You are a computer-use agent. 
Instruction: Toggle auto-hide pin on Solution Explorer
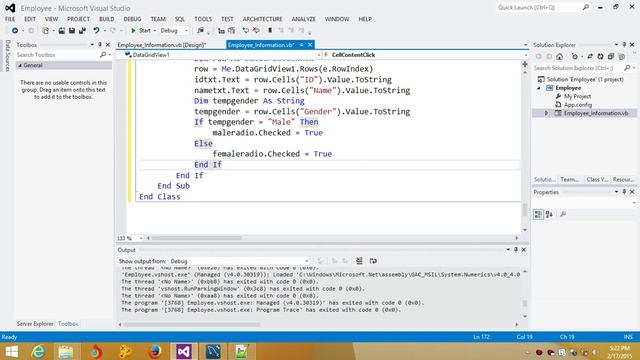click(624, 44)
